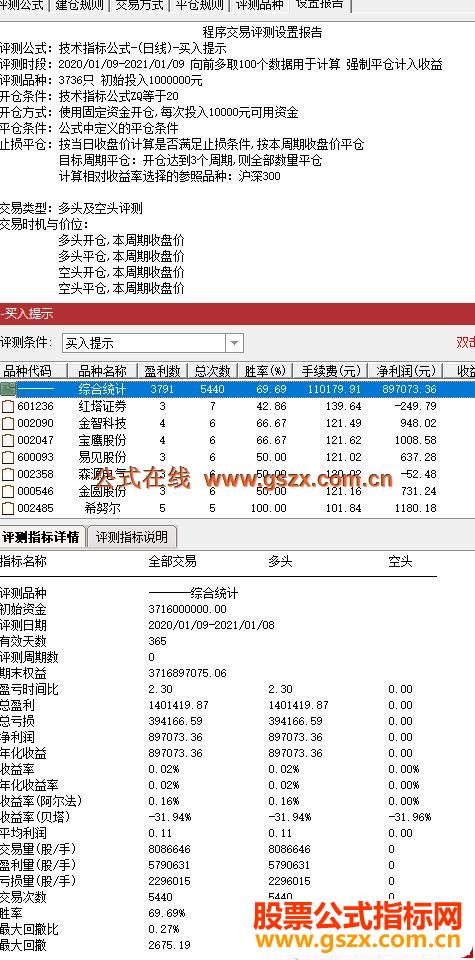Click the file icon beside 002358
The image size is (475, 960).
point(7,474)
